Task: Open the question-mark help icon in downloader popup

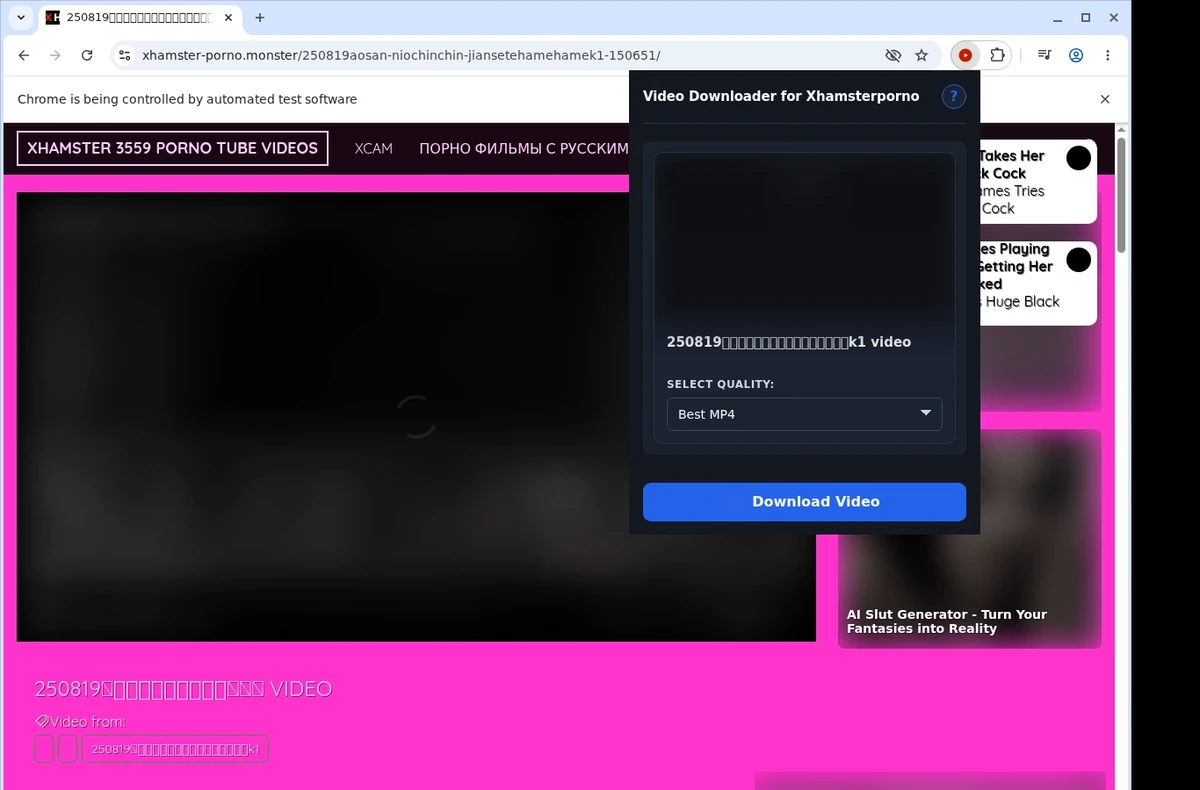Action: pyautogui.click(x=953, y=96)
